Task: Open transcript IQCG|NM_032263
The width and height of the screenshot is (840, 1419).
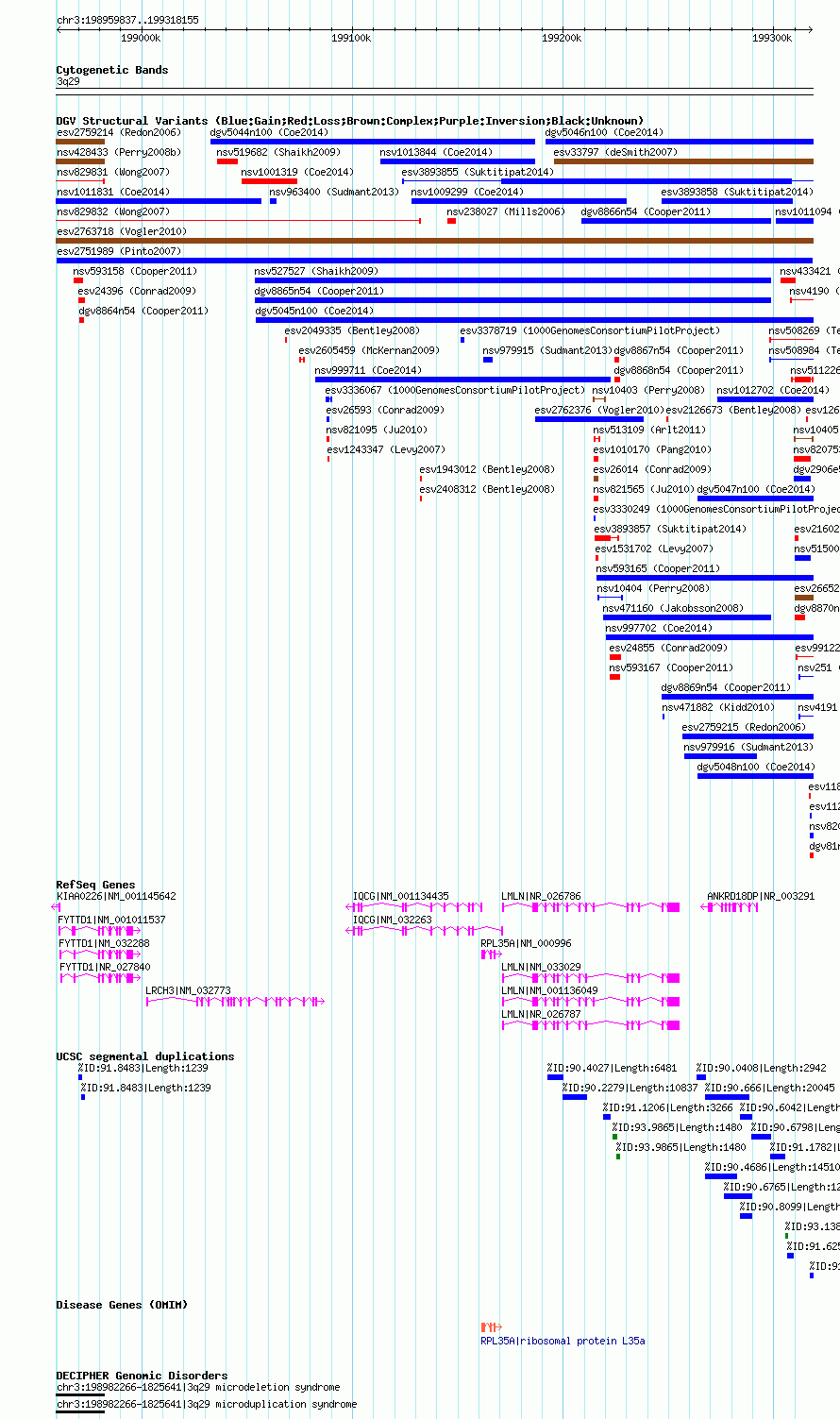Action: (393, 920)
